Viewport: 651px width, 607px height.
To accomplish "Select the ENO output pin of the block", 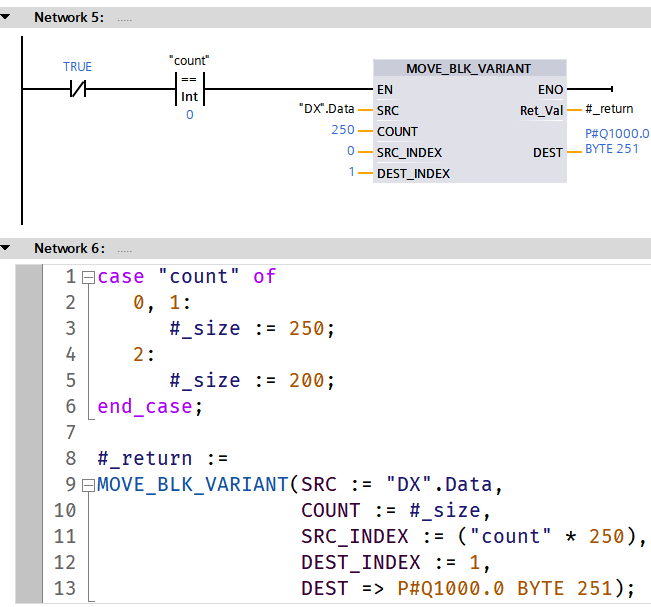I will 550,89.
